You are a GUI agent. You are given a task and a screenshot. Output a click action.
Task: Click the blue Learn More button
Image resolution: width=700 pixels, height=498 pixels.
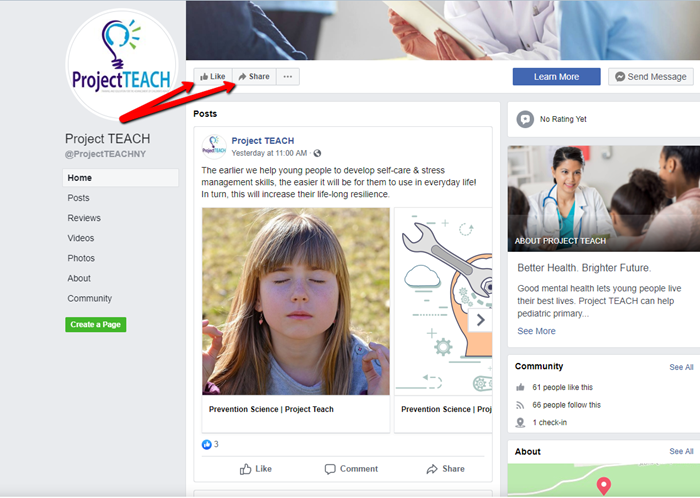click(x=556, y=77)
